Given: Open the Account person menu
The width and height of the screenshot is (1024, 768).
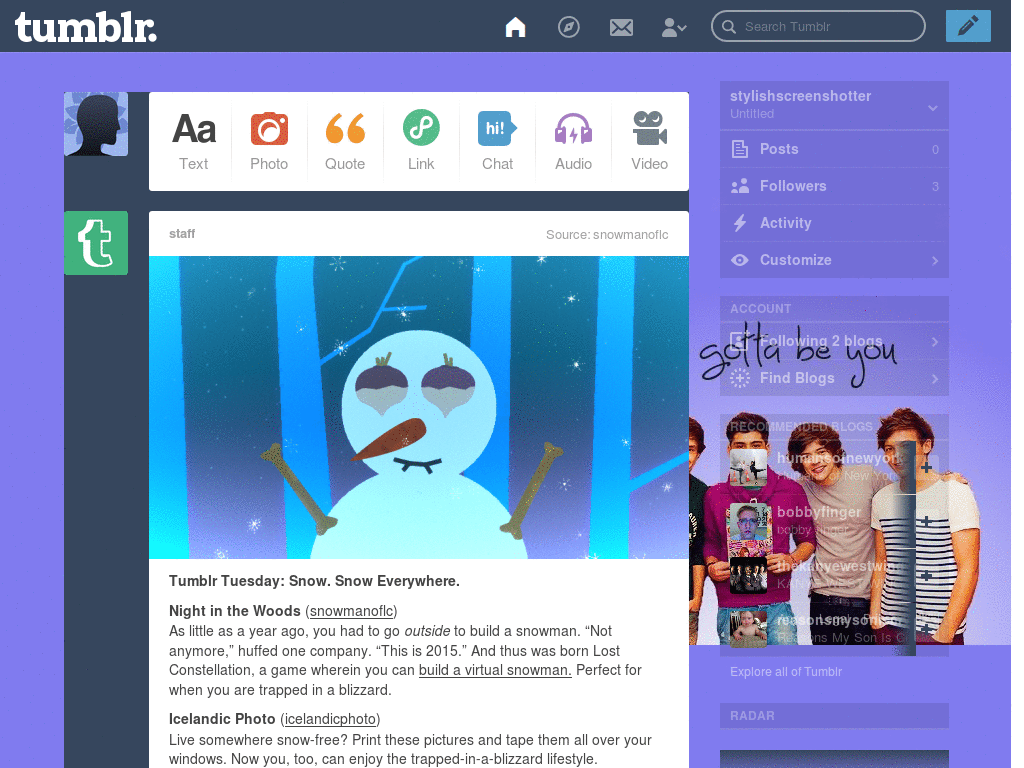Looking at the screenshot, I should pos(673,27).
